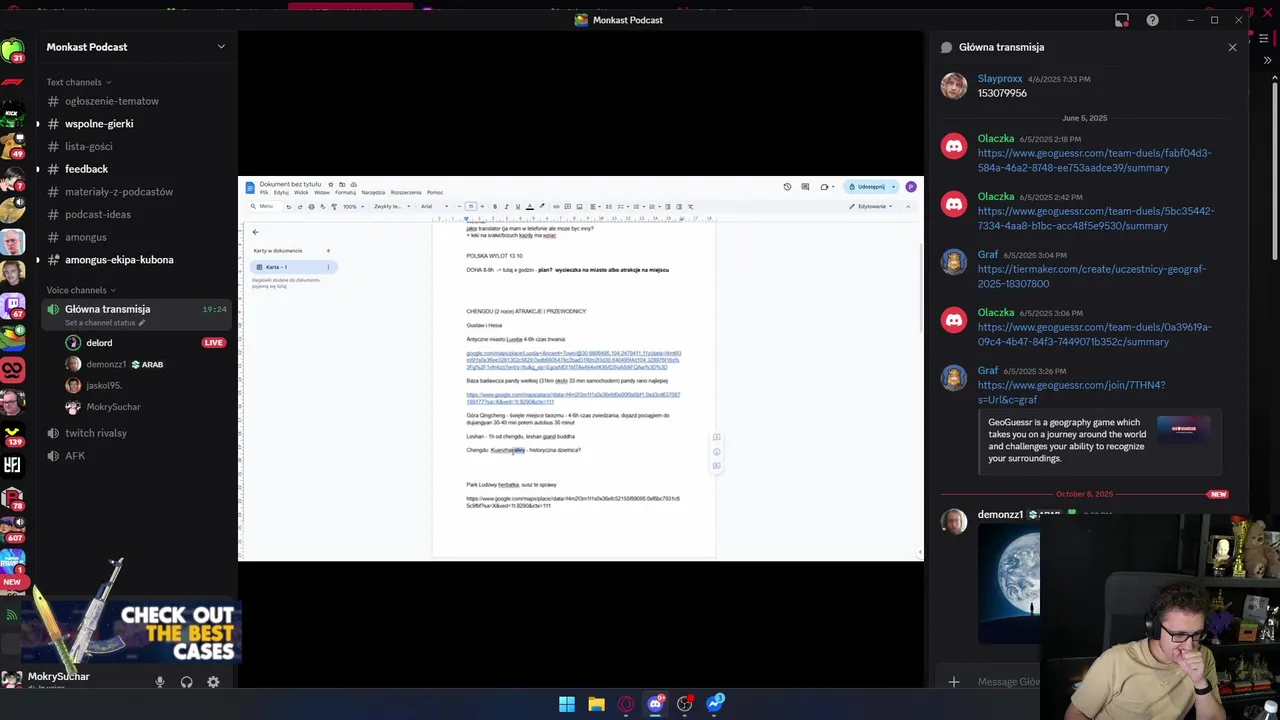The height and width of the screenshot is (720, 1280).
Task: Open Discord help question mark icon
Action: pos(1152,20)
